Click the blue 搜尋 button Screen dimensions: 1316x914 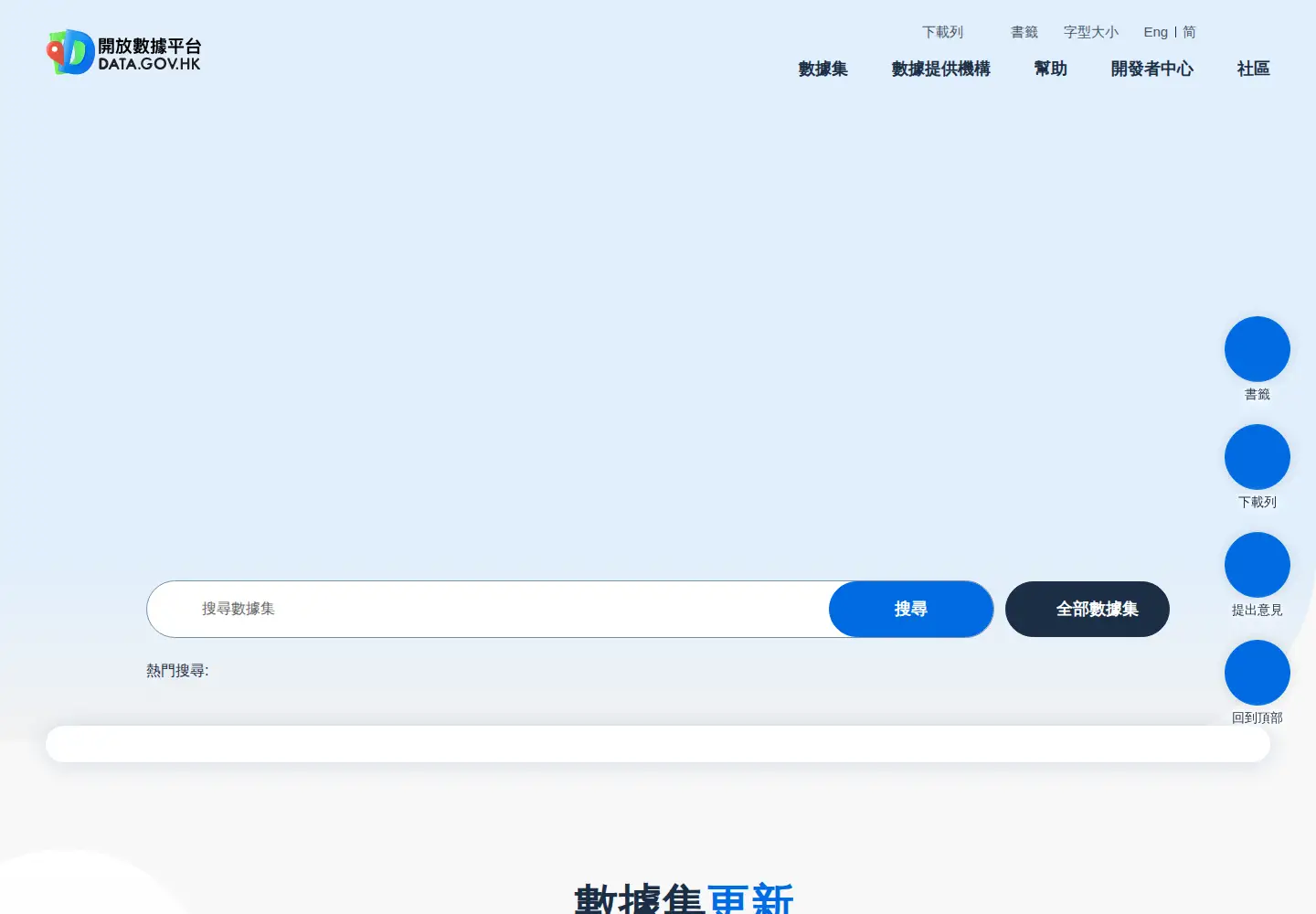tap(910, 609)
